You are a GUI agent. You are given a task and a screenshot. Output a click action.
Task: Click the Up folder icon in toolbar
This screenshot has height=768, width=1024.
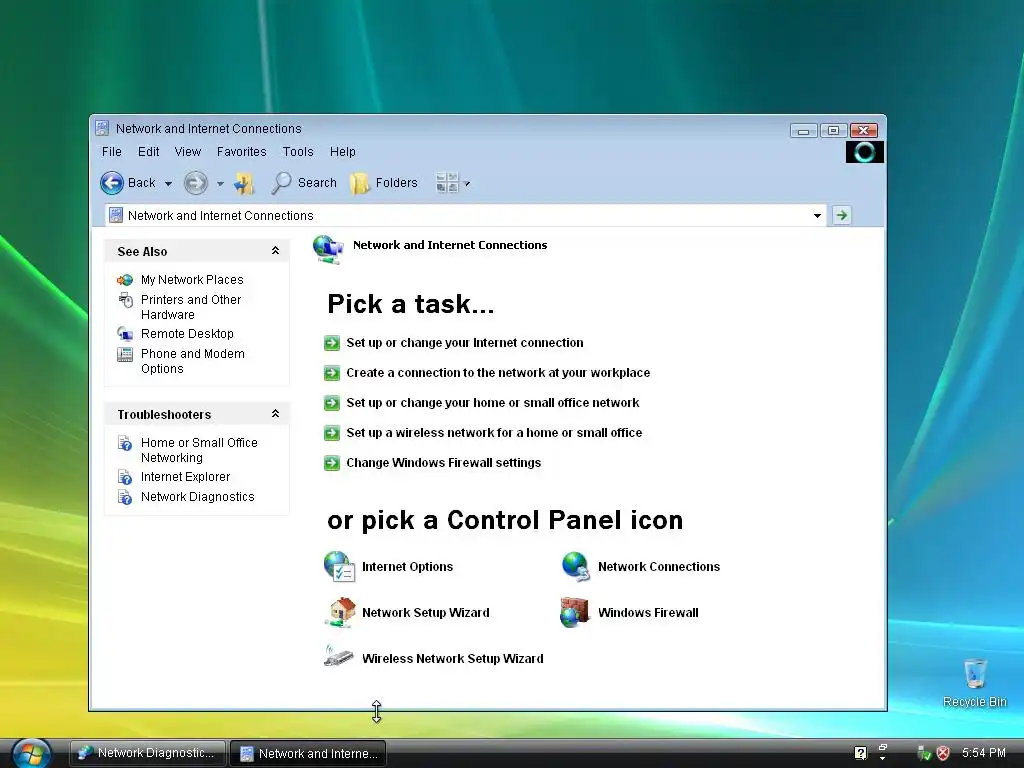[245, 184]
